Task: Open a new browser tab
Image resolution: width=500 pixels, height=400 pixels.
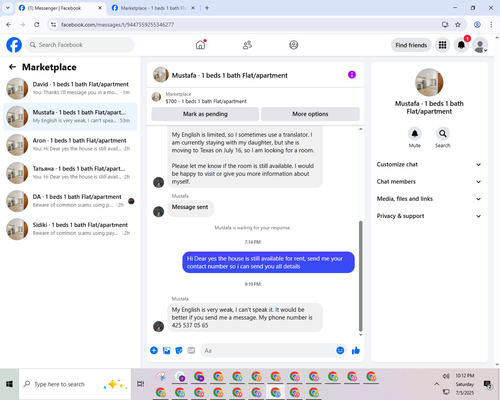Action: point(207,8)
